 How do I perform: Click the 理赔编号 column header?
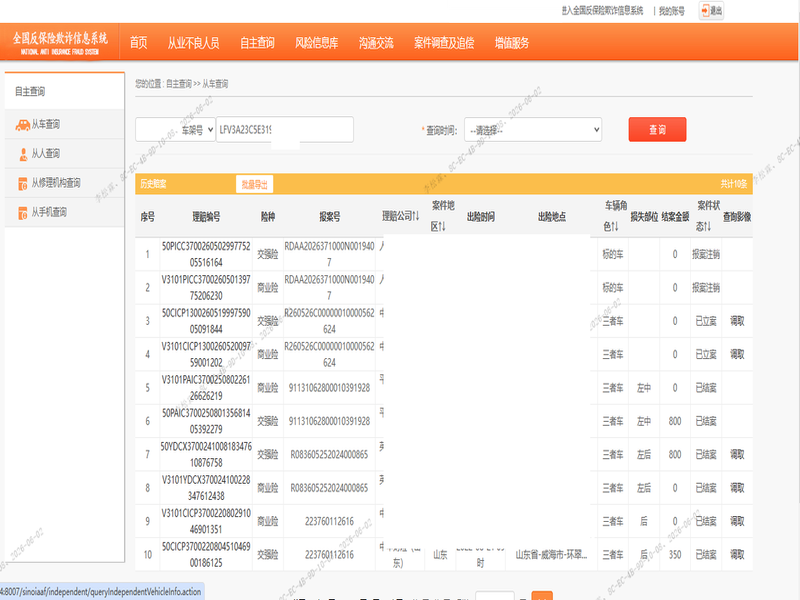[x=206, y=217]
